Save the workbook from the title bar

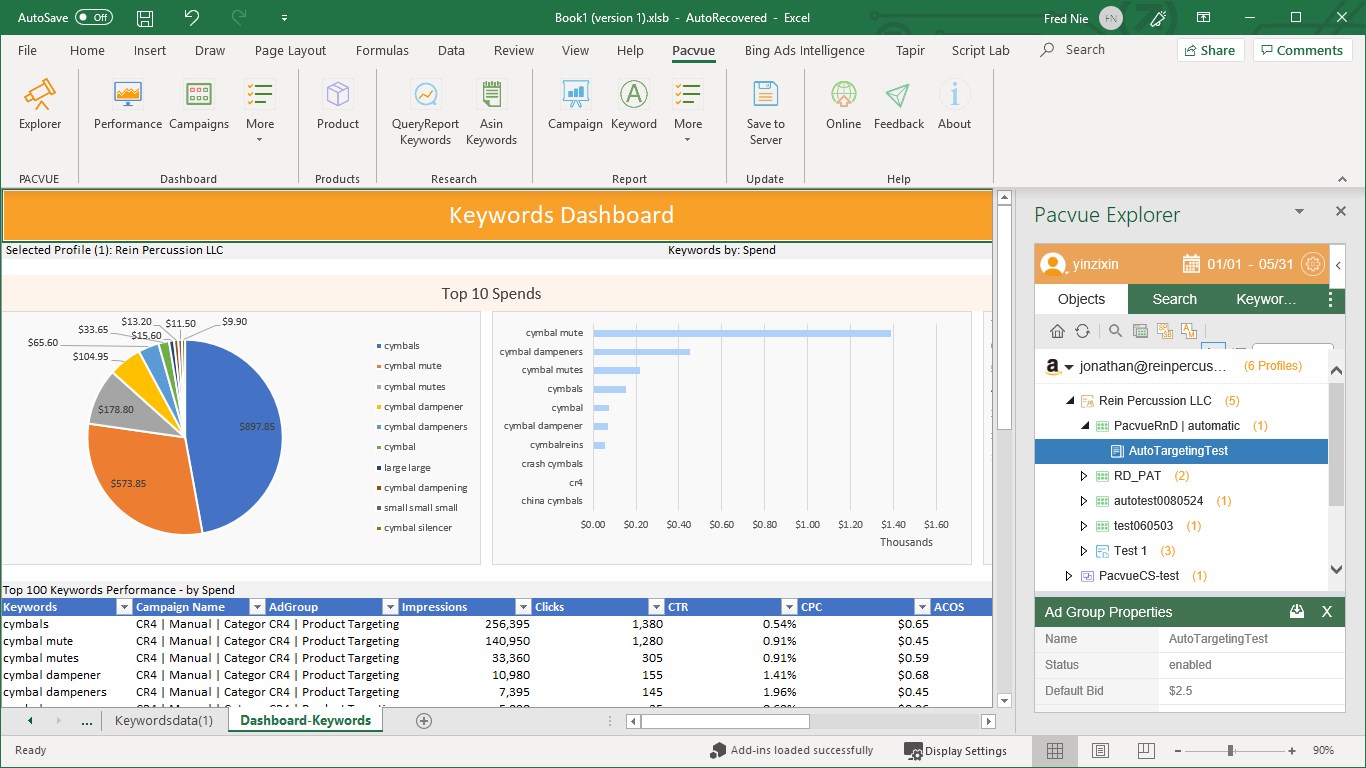[145, 18]
